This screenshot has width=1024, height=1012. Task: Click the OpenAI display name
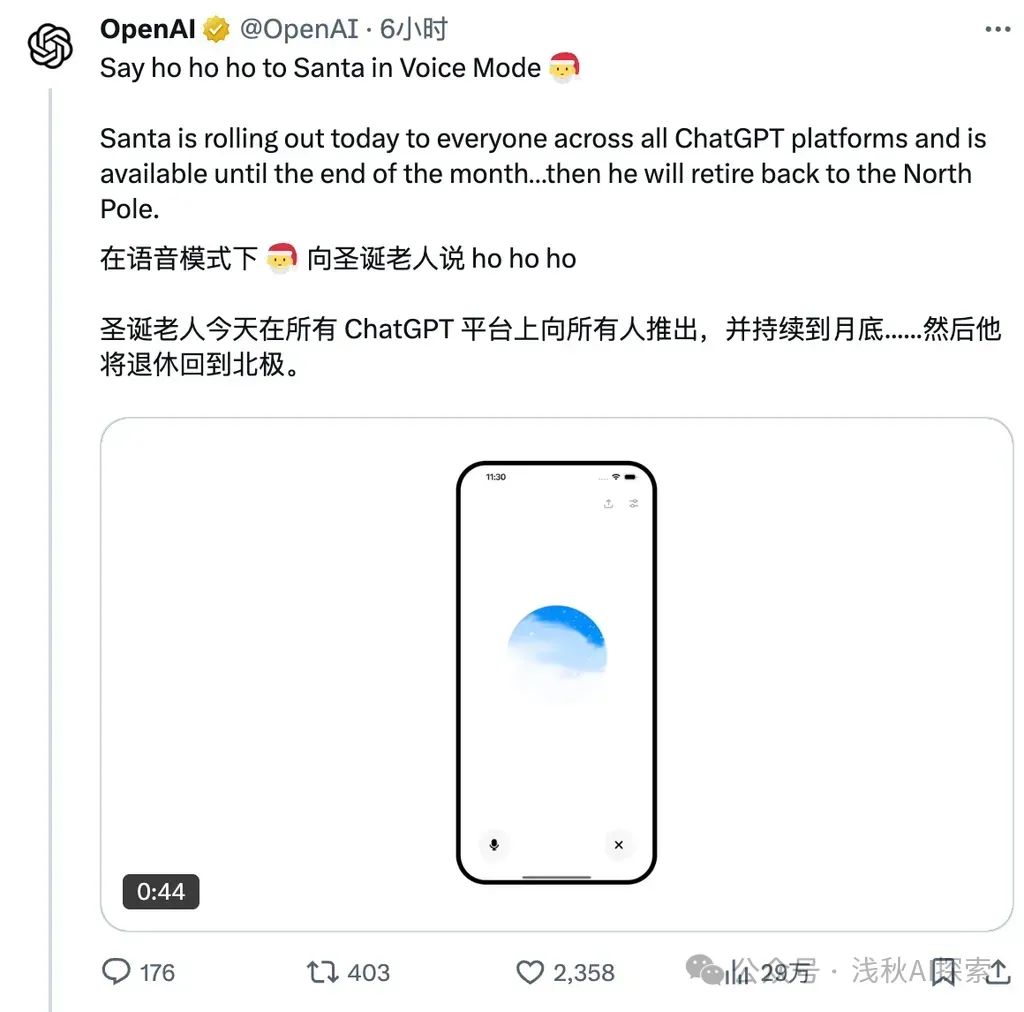pos(148,29)
